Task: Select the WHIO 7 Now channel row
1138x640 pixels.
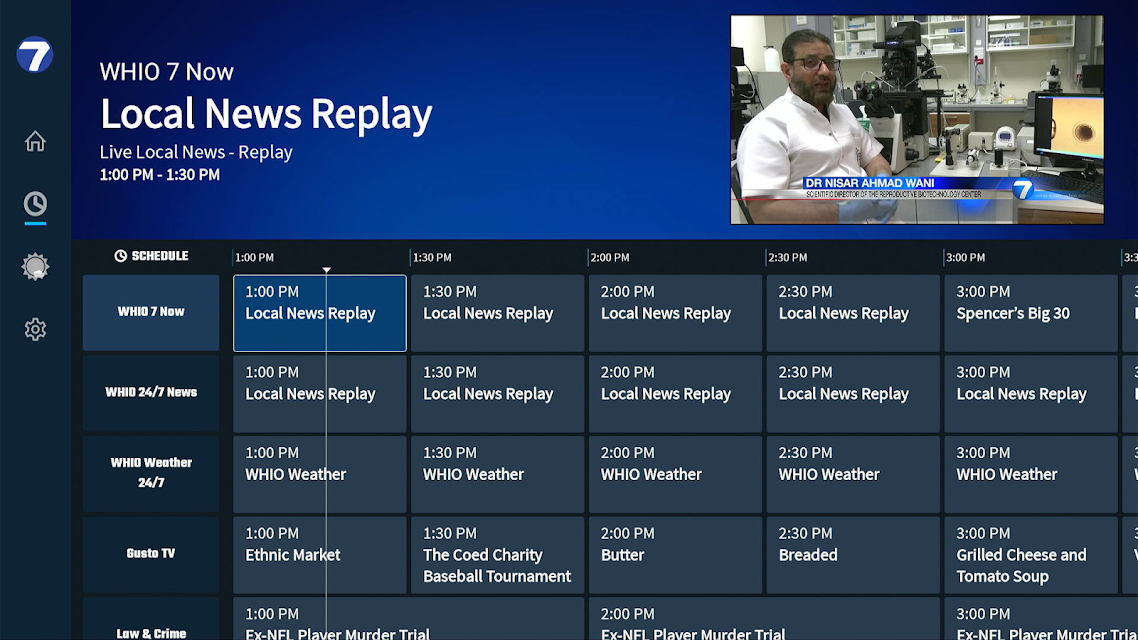Action: pos(151,313)
